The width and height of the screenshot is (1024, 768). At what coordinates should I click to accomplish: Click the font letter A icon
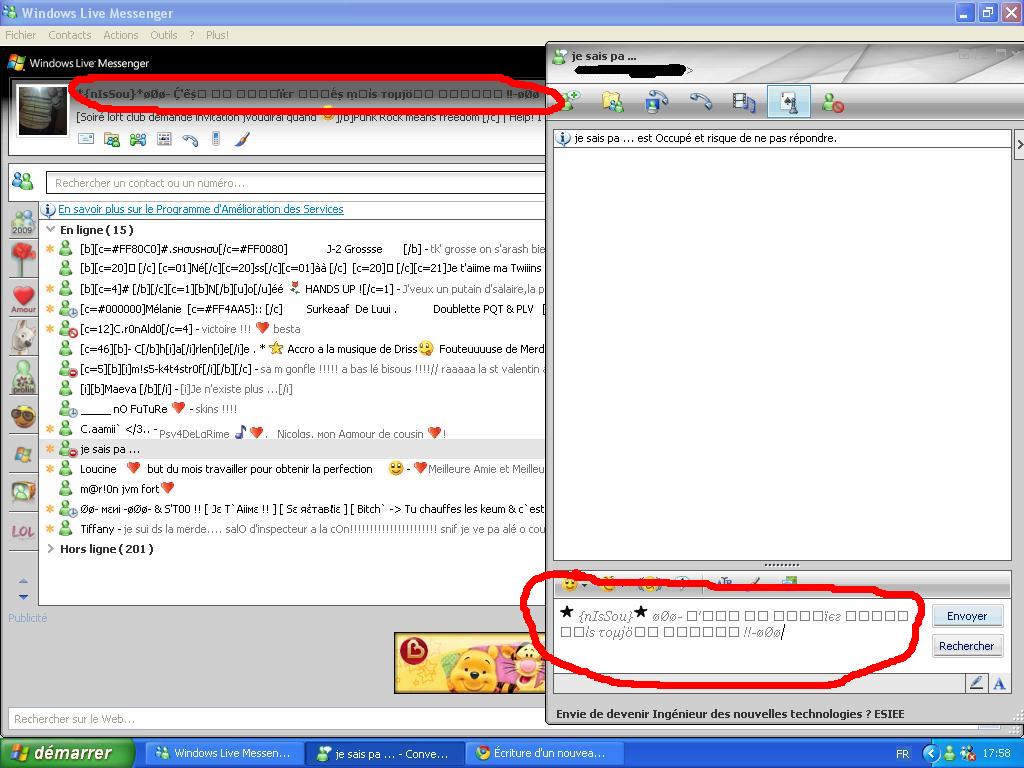[x=998, y=684]
